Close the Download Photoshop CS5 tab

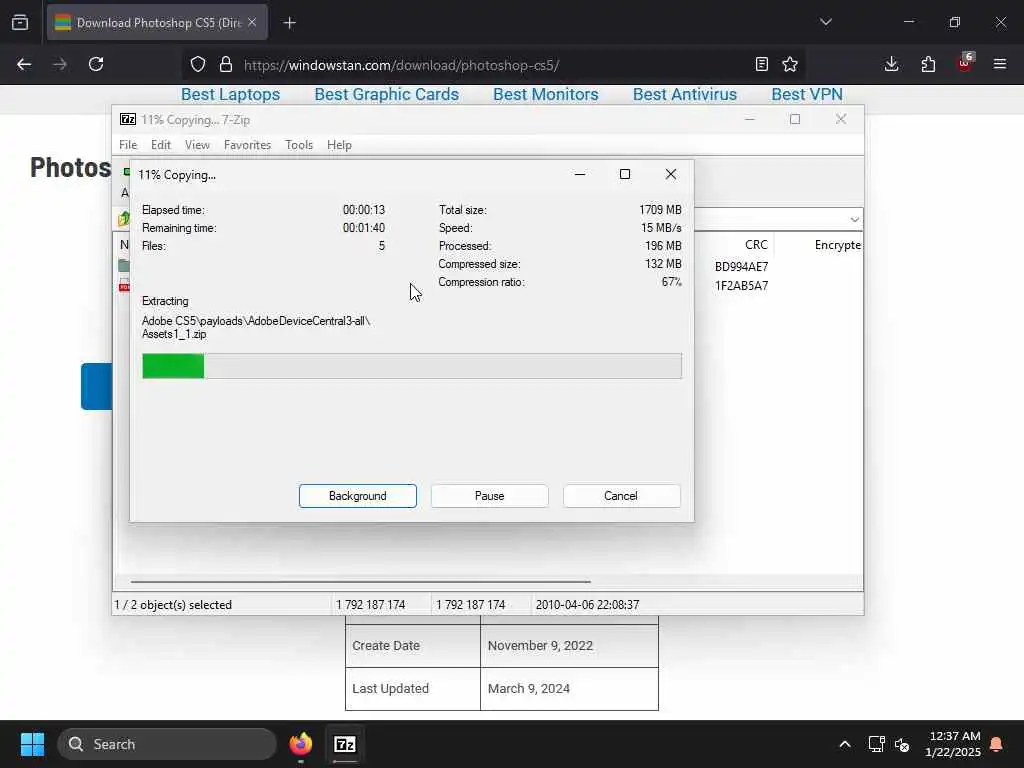pos(252,22)
